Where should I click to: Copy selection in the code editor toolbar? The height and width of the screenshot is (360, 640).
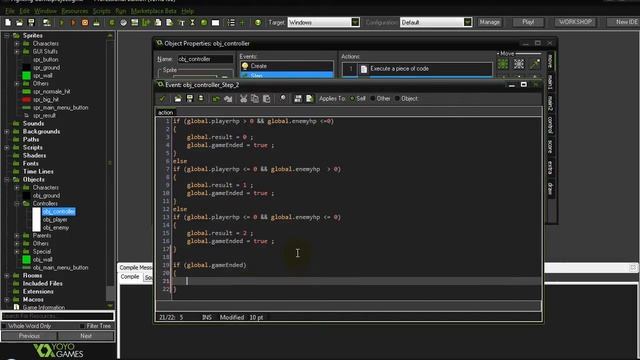[x=255, y=98]
